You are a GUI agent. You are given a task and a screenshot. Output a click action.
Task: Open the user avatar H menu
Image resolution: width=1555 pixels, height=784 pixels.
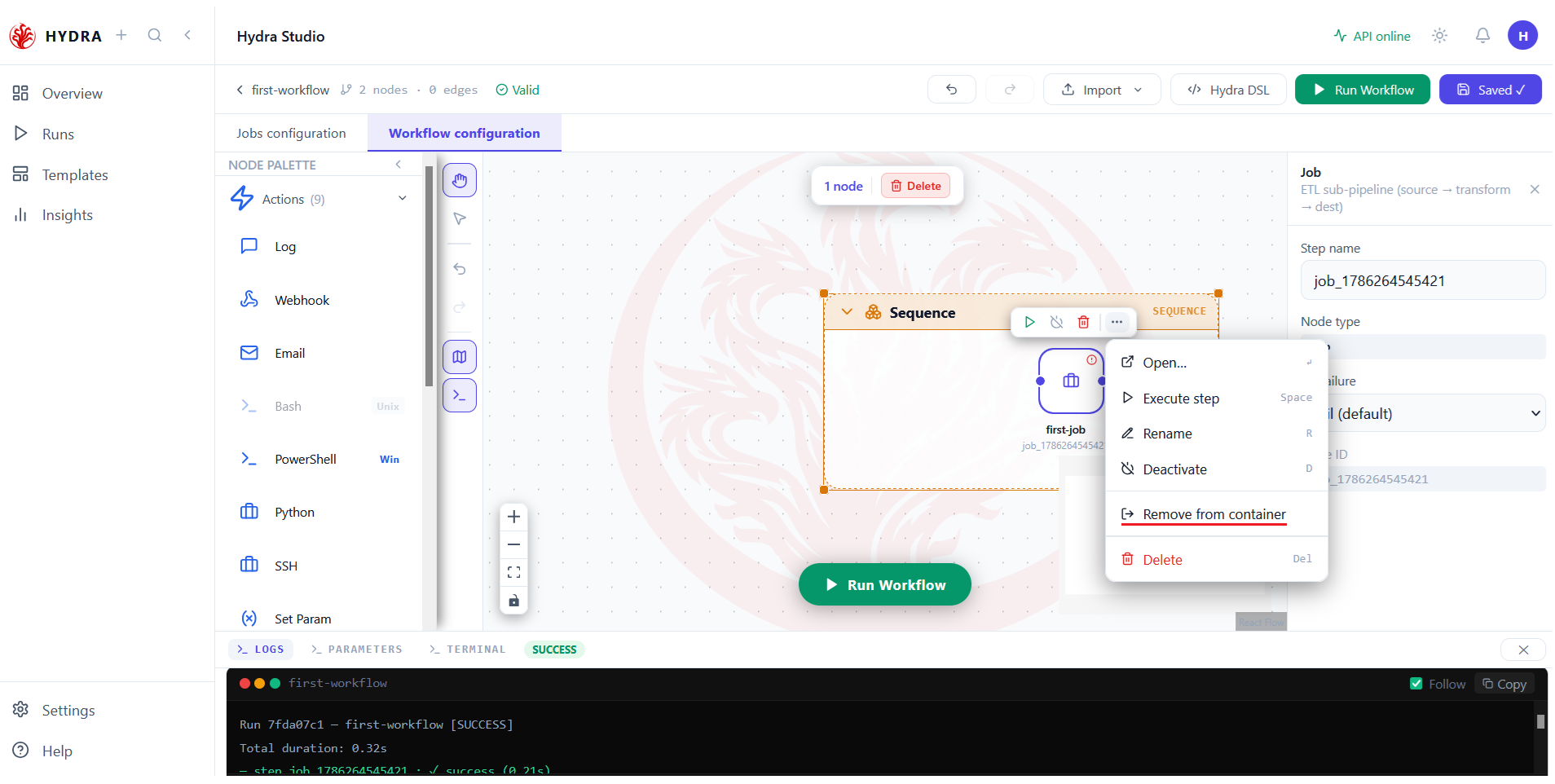[1522, 36]
